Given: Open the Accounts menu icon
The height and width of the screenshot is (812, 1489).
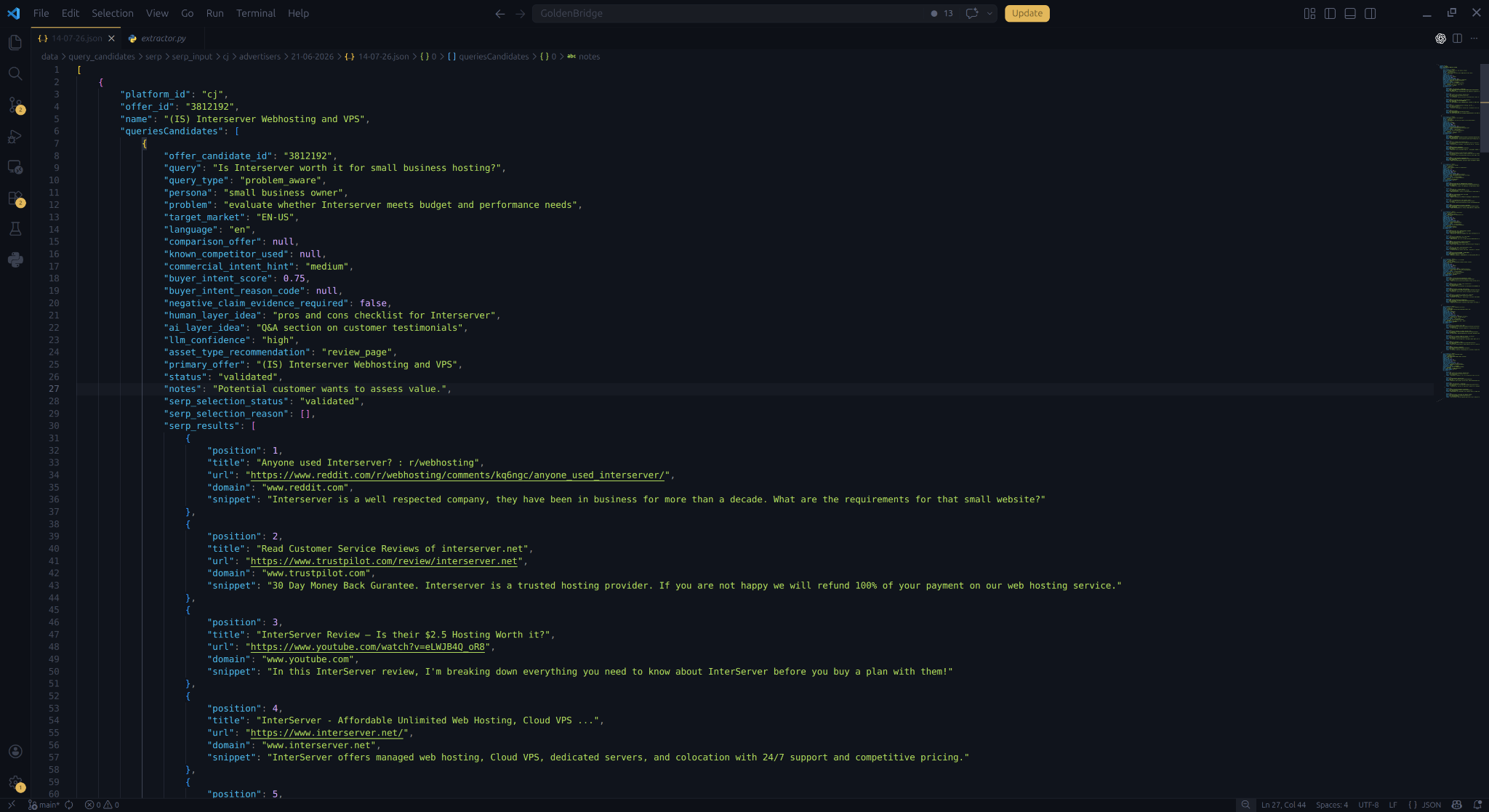Looking at the screenshot, I should pos(15,752).
